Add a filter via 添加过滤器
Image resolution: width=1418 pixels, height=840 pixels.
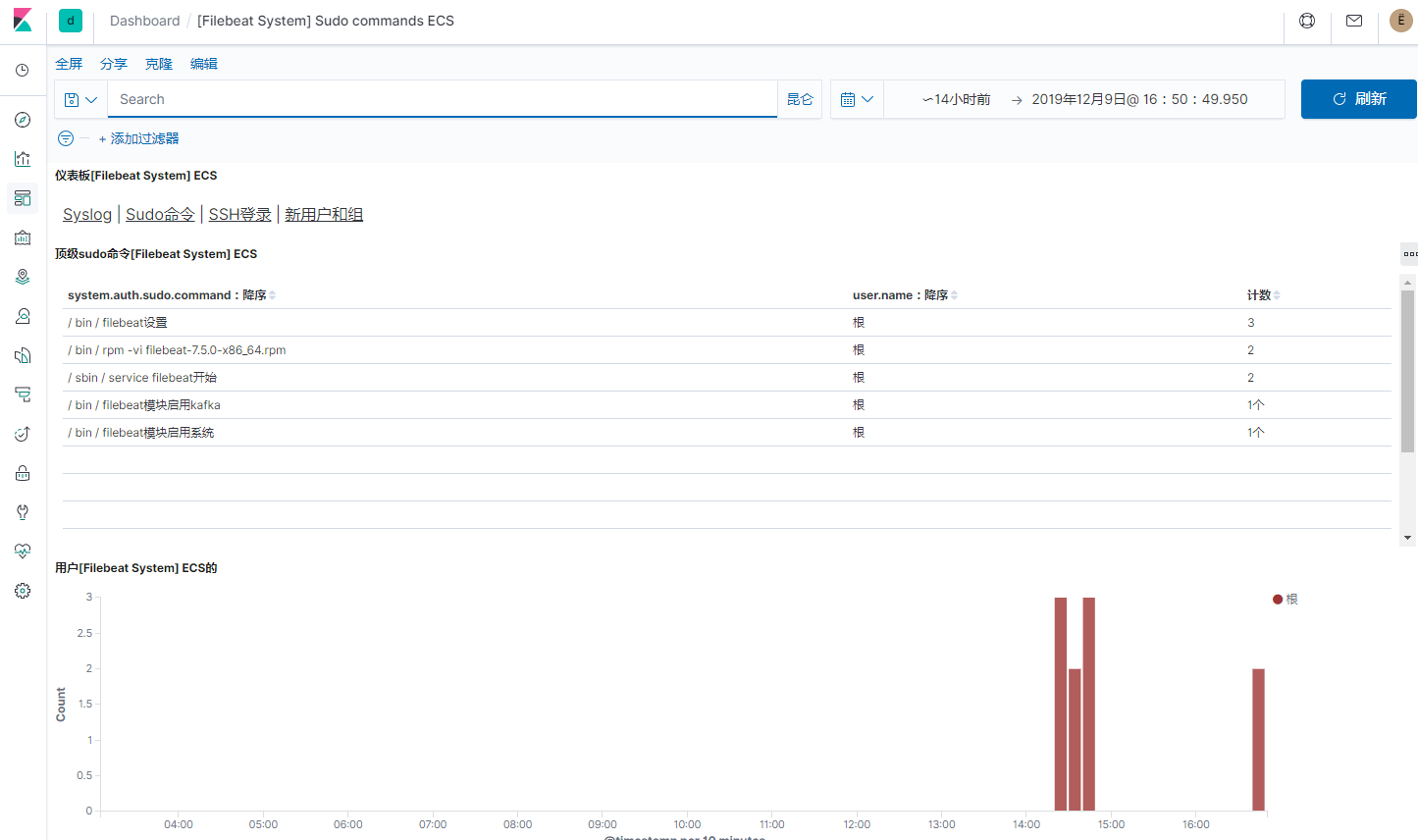point(138,138)
